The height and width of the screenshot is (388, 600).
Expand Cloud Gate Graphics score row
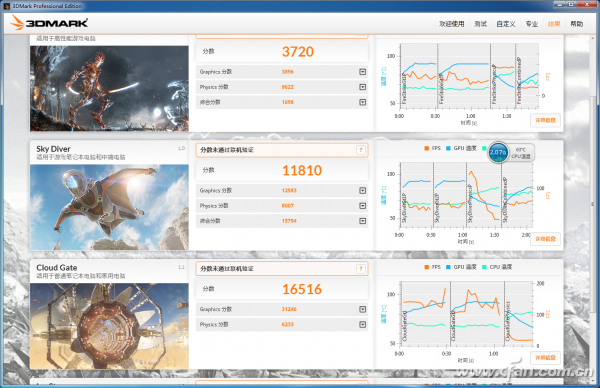point(362,309)
